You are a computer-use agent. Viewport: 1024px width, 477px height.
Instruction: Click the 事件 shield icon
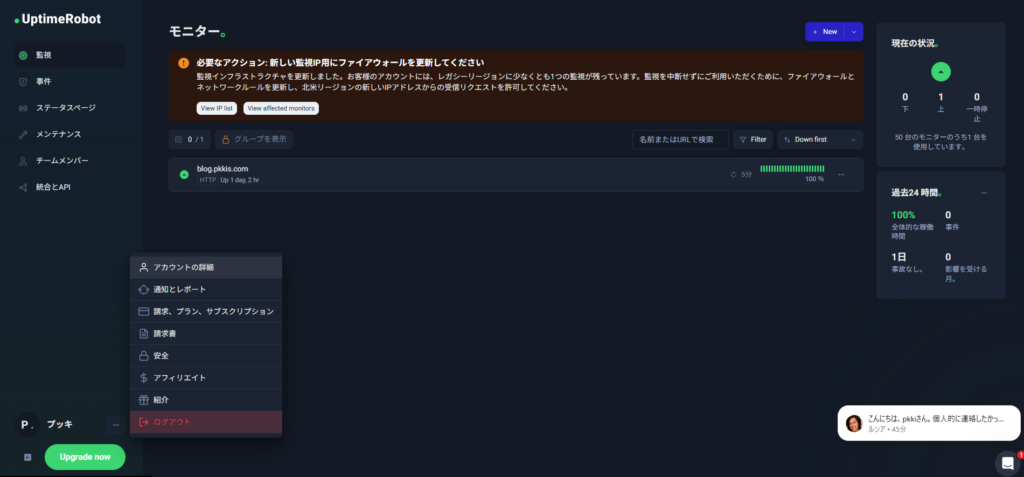(x=23, y=82)
